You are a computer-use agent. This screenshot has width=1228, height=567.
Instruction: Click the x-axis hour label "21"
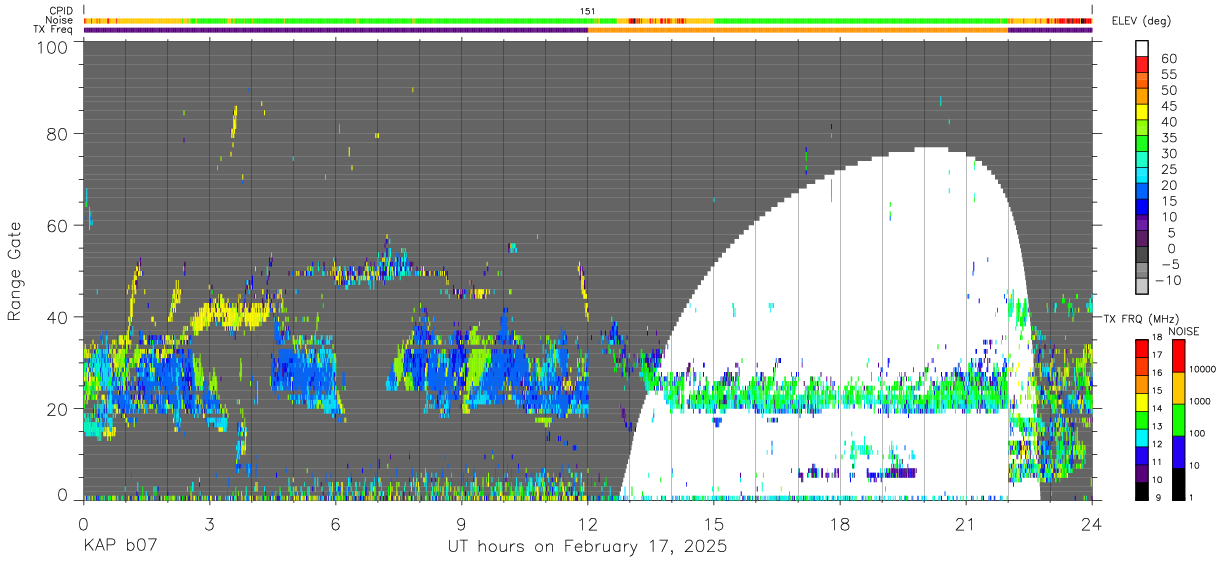(966, 522)
